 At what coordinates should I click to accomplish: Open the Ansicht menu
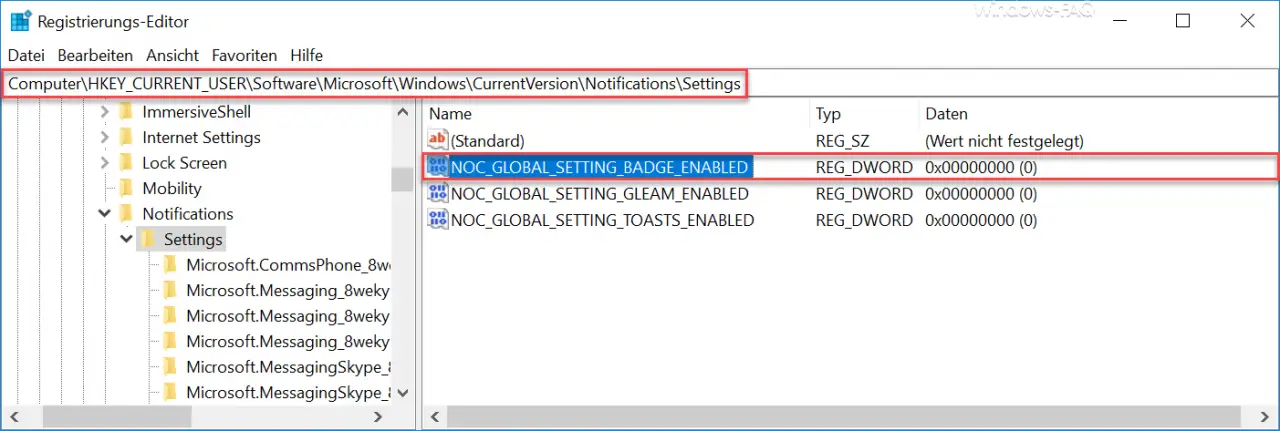tap(173, 55)
